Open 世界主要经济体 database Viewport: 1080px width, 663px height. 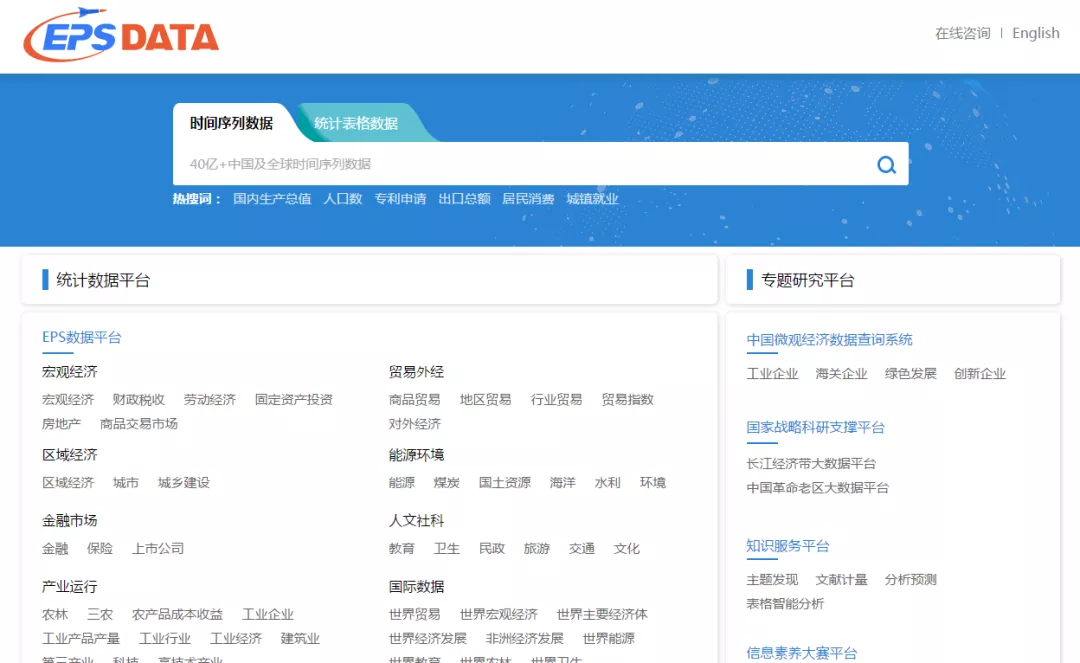coord(602,614)
